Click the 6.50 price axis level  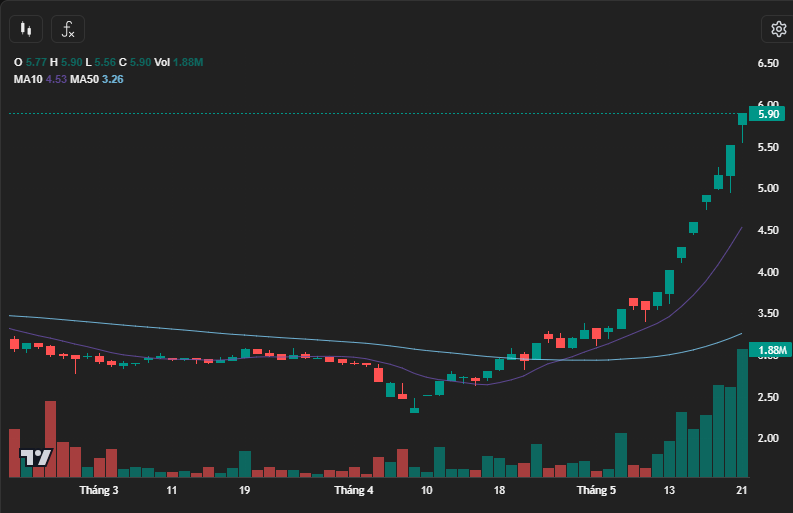click(x=768, y=63)
